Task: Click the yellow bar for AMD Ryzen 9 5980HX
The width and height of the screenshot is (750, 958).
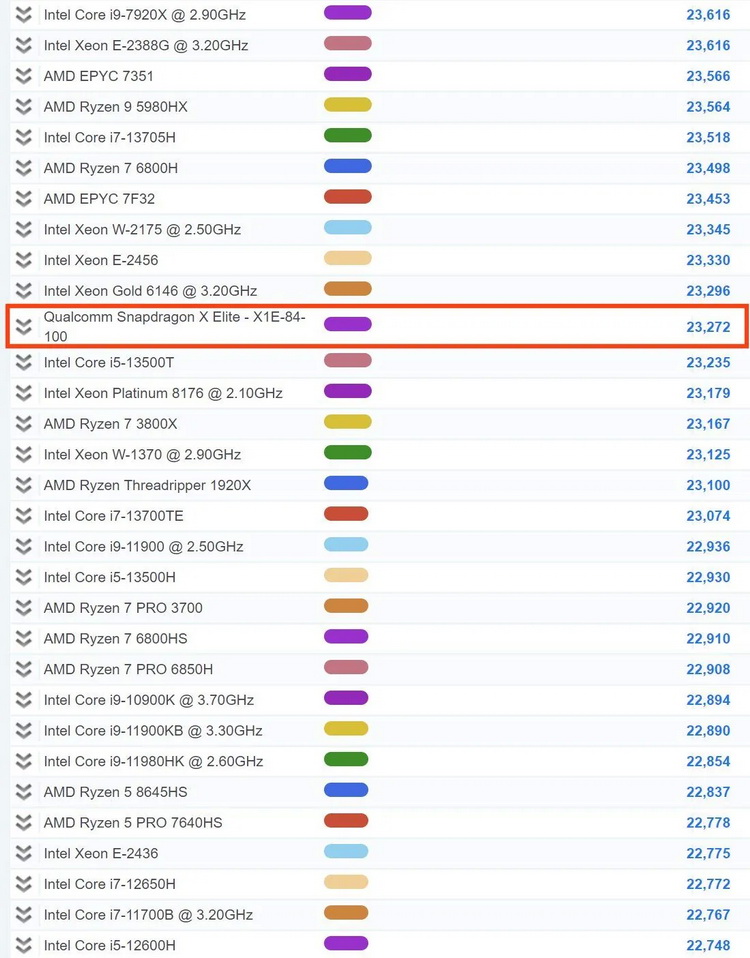Action: coord(348,104)
